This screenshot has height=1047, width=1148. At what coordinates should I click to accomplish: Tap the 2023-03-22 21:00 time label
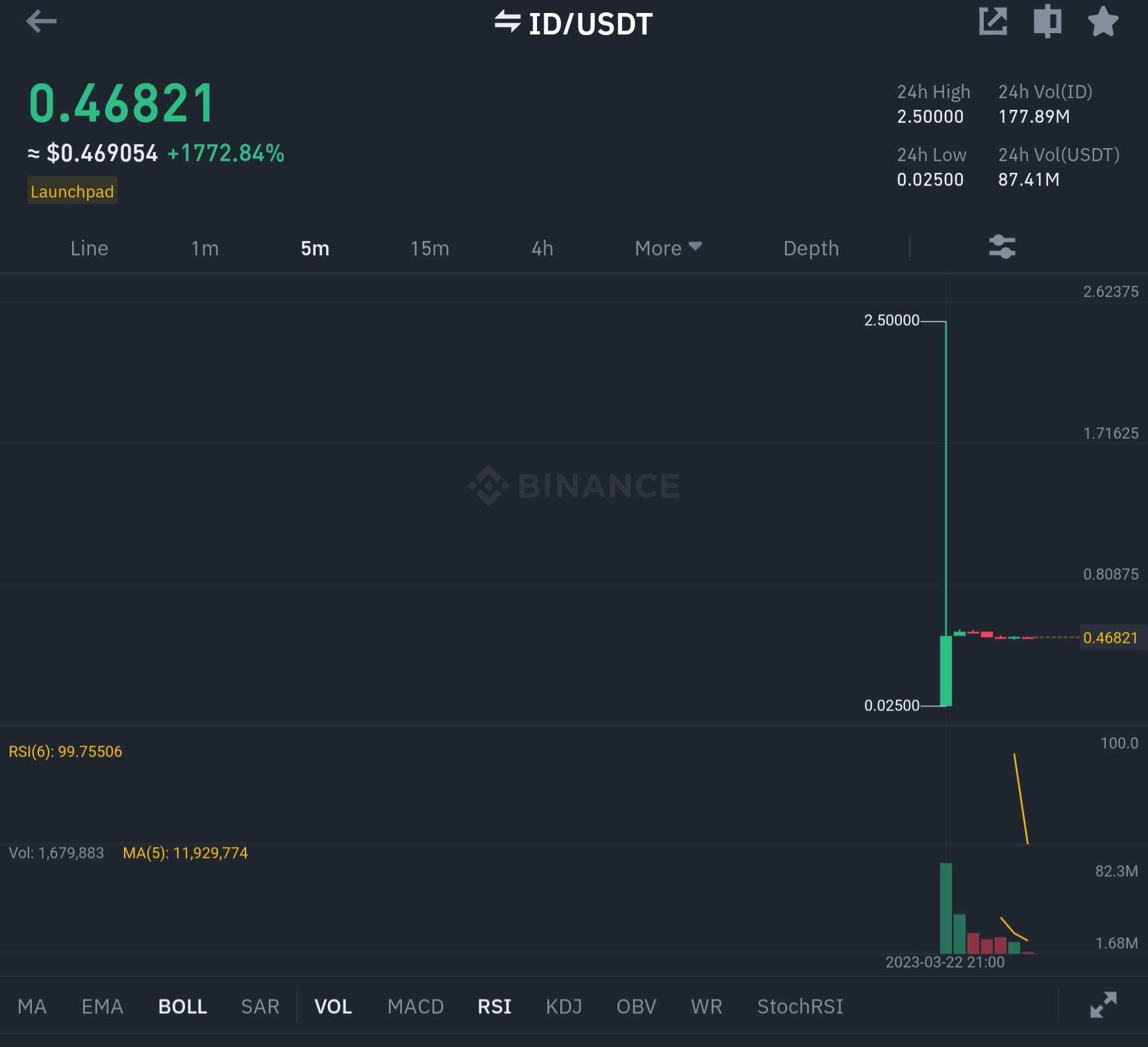click(945, 962)
